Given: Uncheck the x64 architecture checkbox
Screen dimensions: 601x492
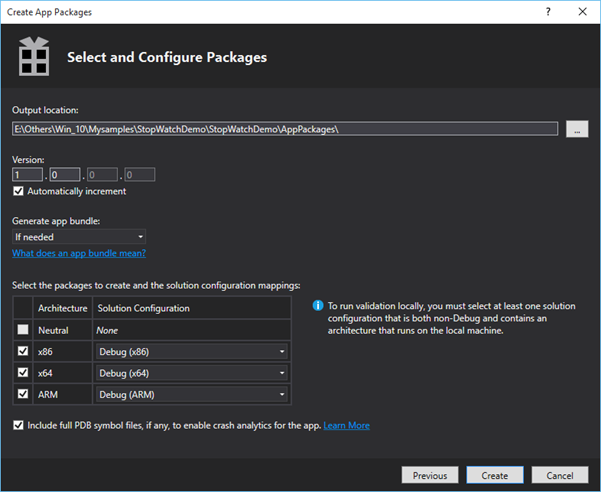Looking at the screenshot, I should tap(22, 373).
